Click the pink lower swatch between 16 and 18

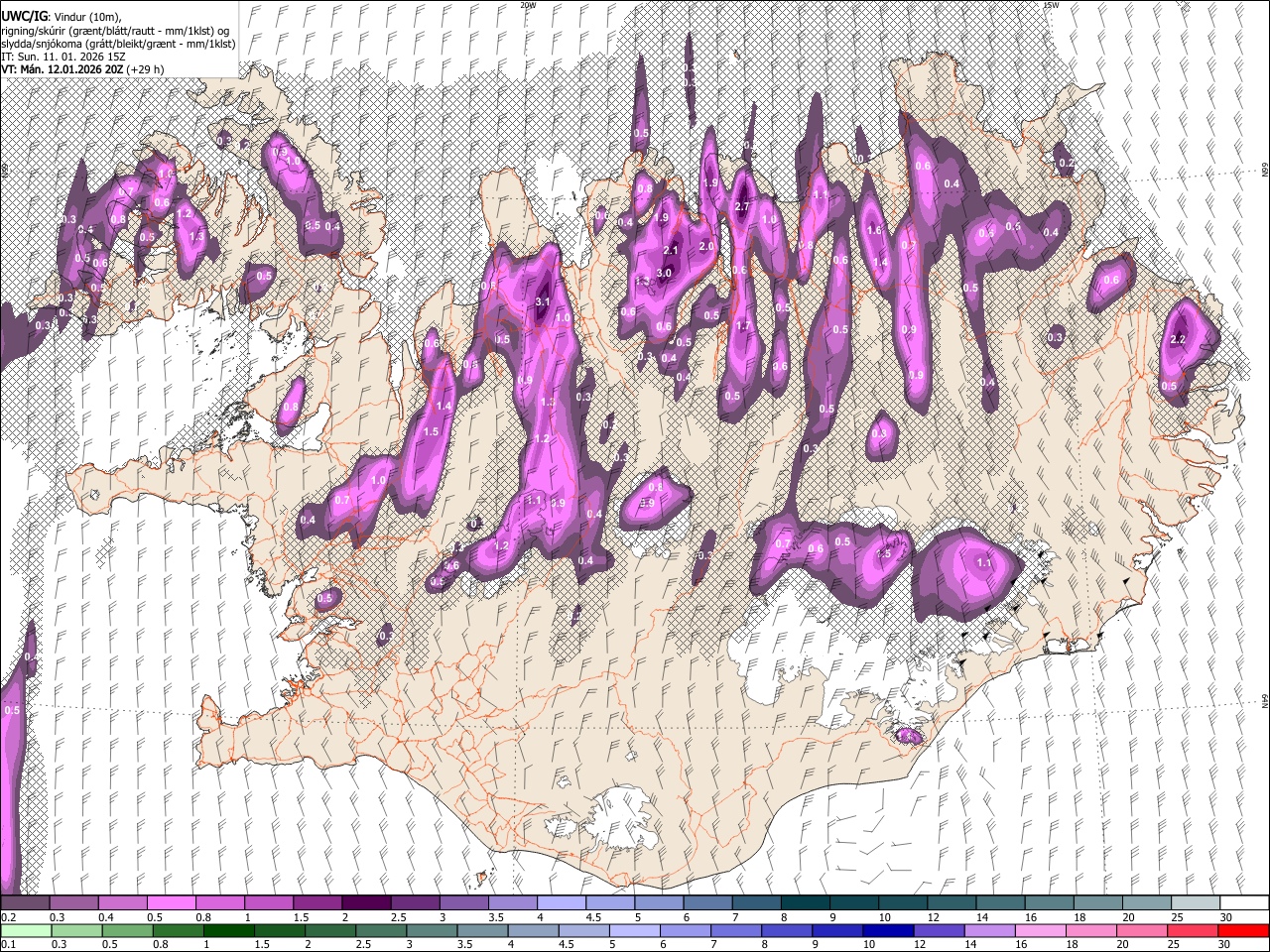[x=1039, y=930]
